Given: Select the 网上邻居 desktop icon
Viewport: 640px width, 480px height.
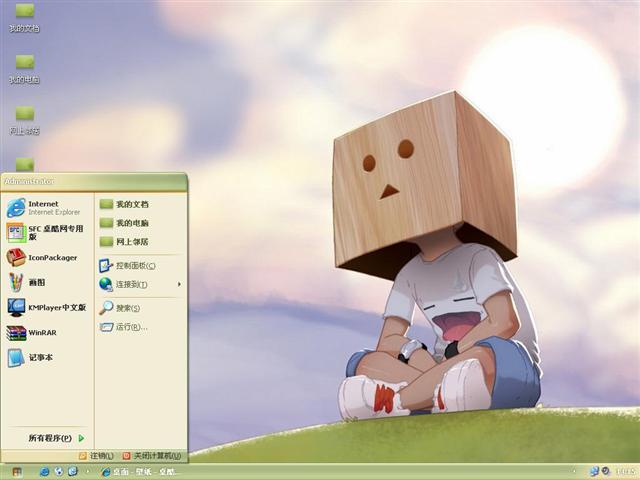Looking at the screenshot, I should [x=24, y=118].
